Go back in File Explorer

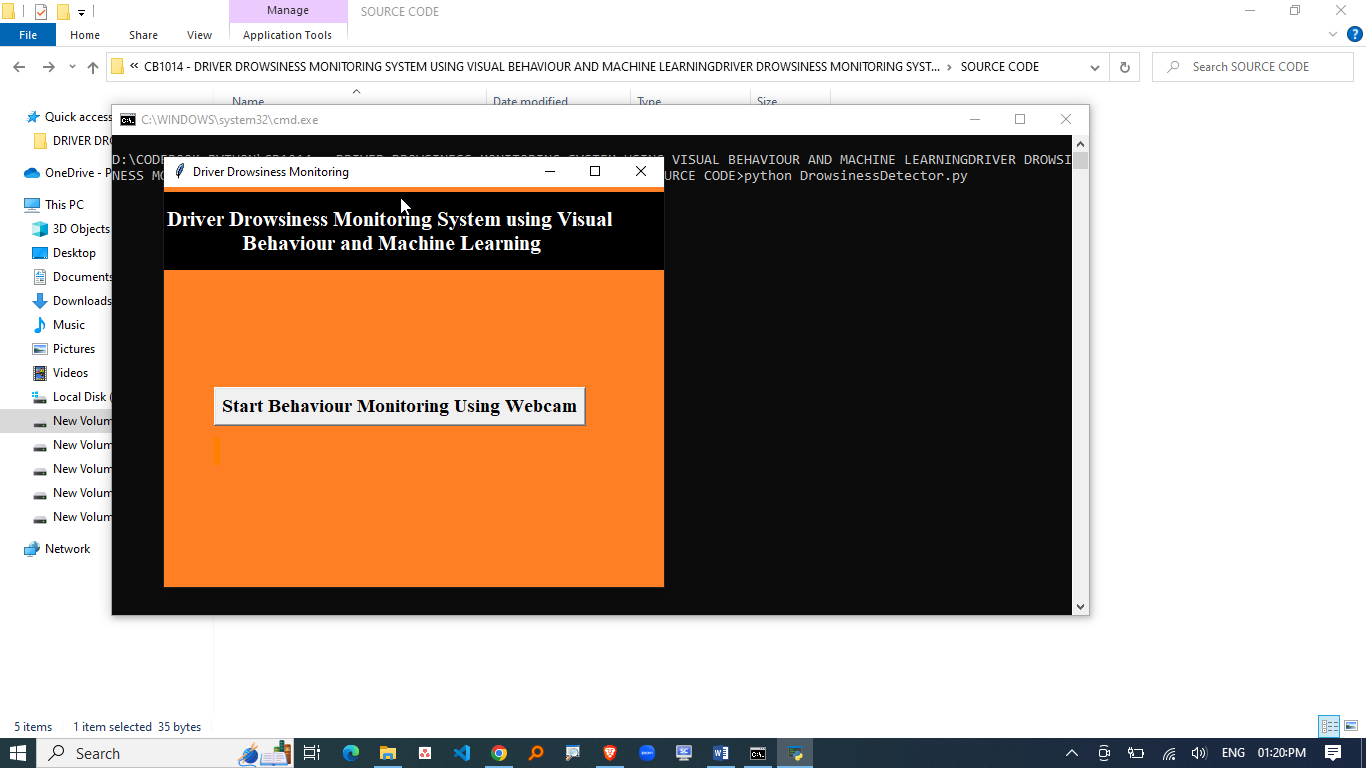pos(19,67)
